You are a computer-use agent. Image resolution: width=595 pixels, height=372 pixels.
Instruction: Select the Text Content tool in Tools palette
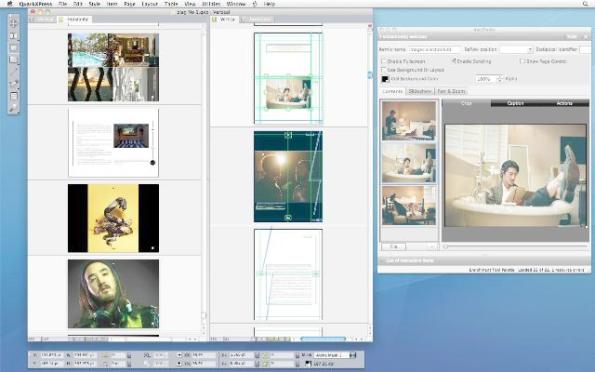tap(14, 36)
